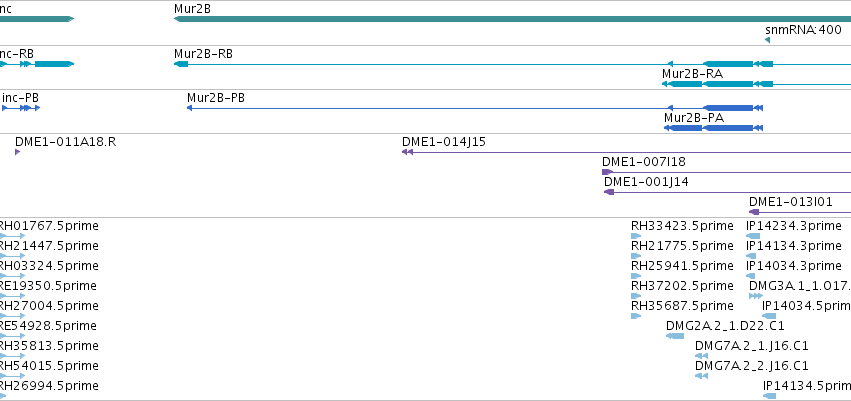Click the IP14134.5prime EST label

[806, 386]
